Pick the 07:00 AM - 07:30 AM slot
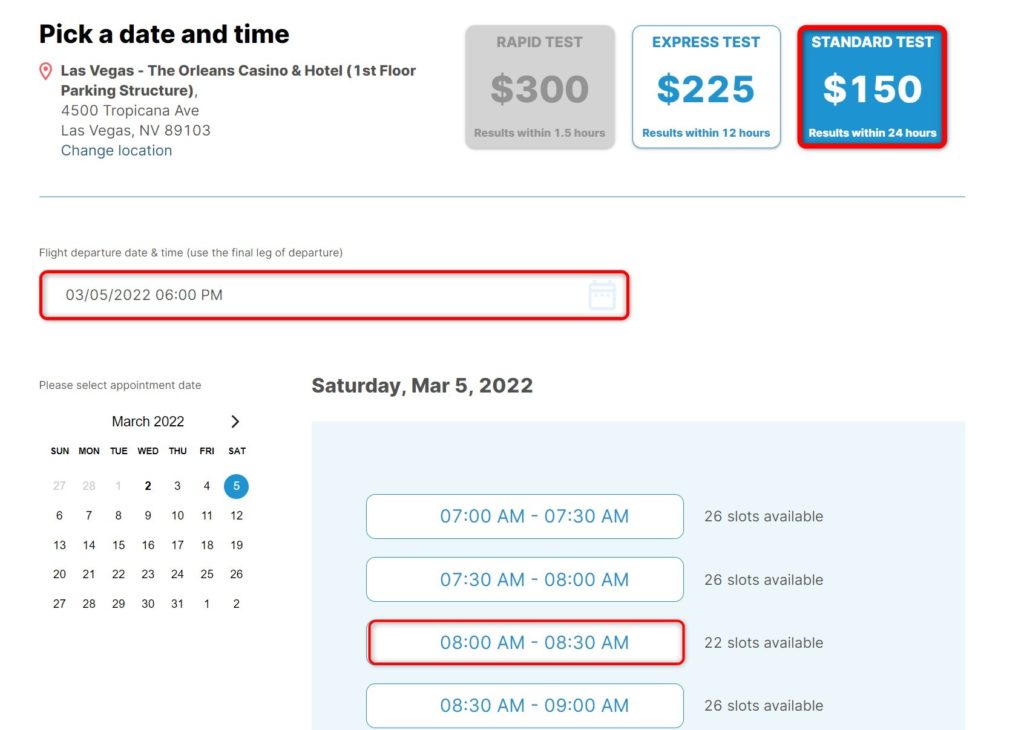Screen dimensions: 1024x730 (x=524, y=517)
